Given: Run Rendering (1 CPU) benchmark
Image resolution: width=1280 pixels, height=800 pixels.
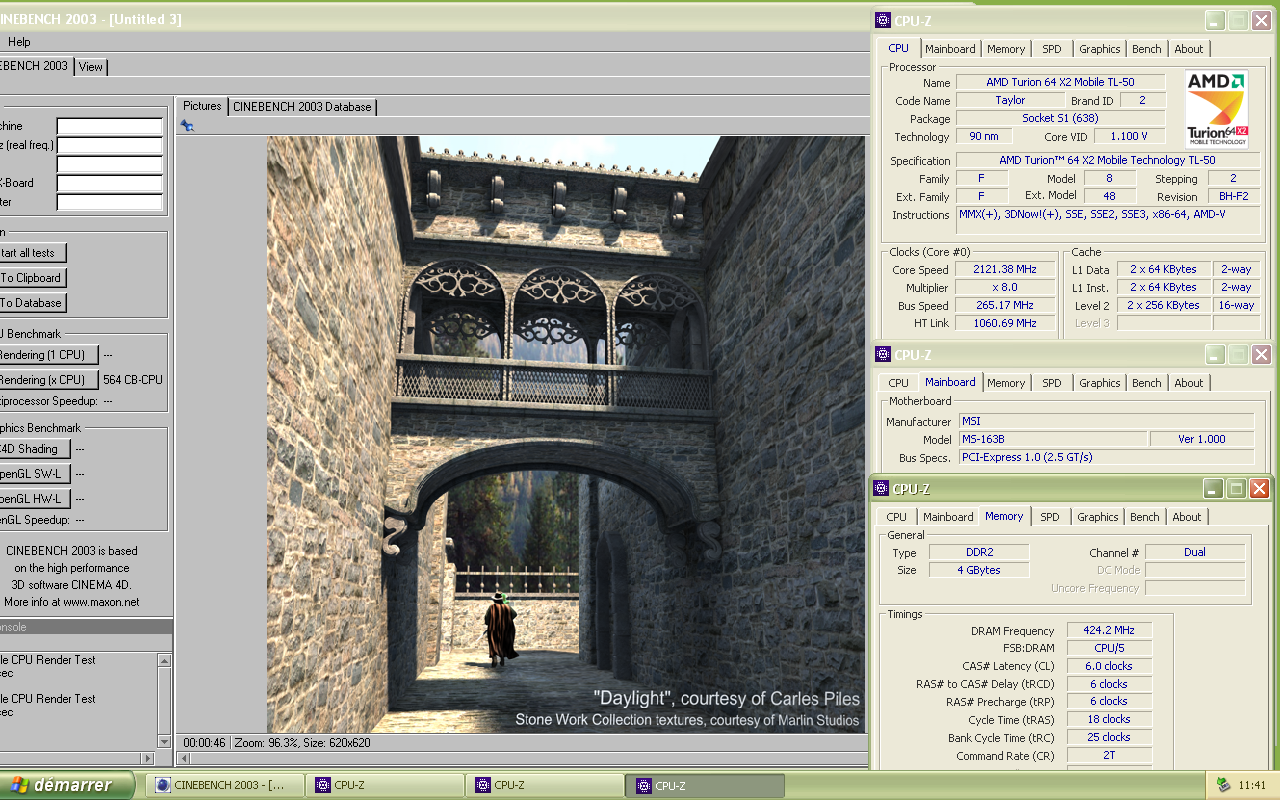Looking at the screenshot, I should click(47, 355).
